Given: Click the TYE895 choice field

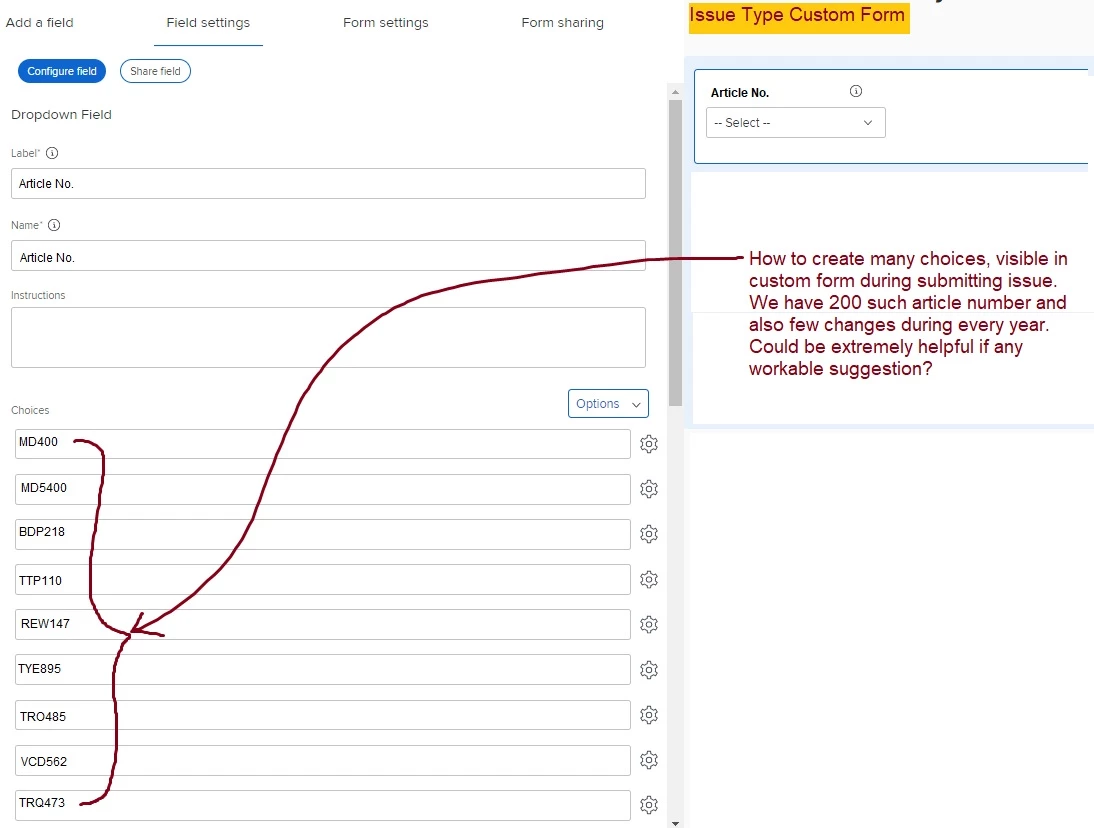Looking at the screenshot, I should coord(322,670).
